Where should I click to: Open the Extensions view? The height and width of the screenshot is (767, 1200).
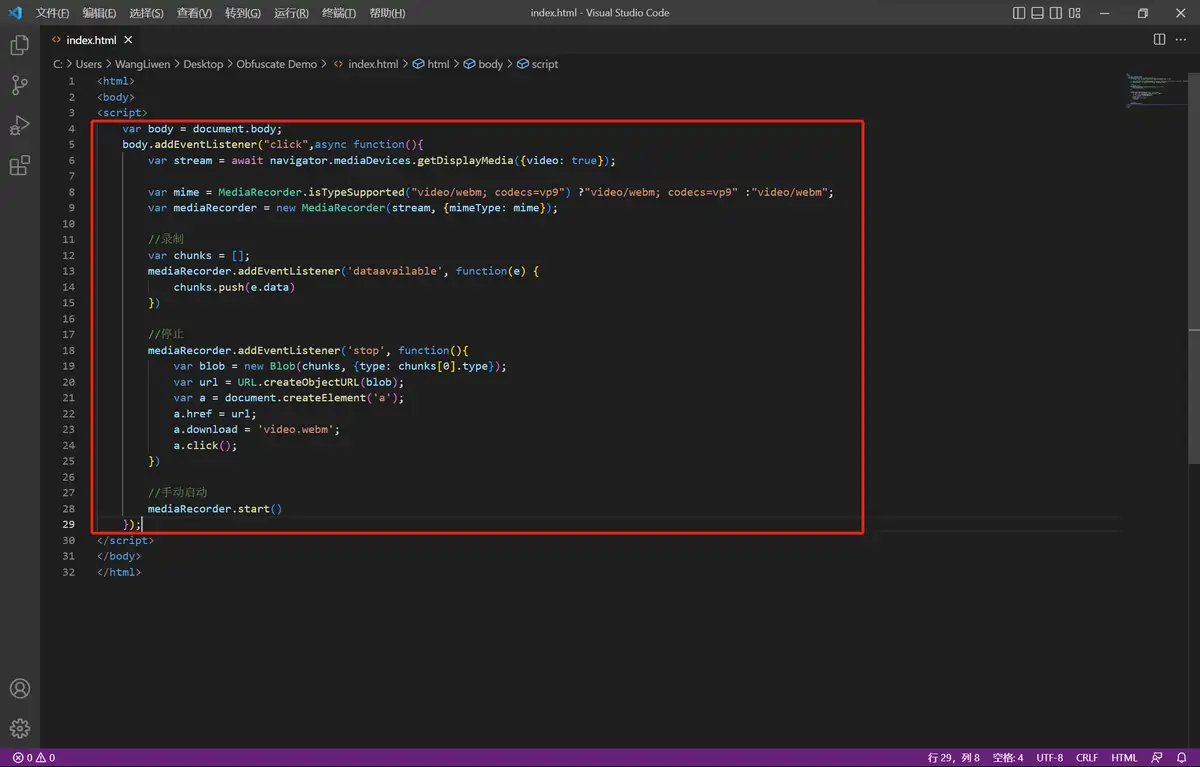[19, 166]
